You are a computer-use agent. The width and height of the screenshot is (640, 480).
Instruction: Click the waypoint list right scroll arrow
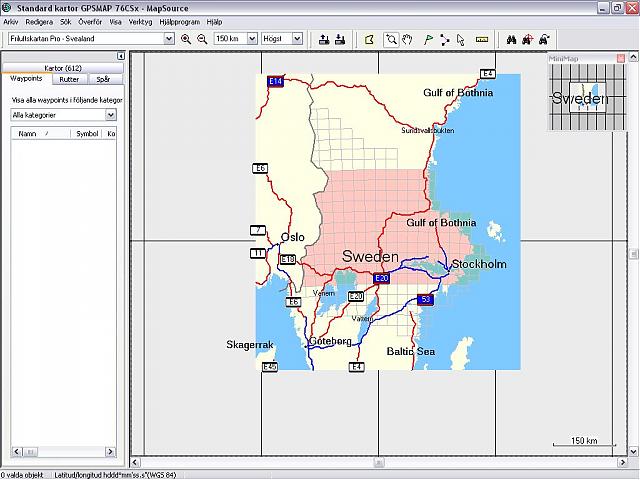pyautogui.click(x=110, y=451)
